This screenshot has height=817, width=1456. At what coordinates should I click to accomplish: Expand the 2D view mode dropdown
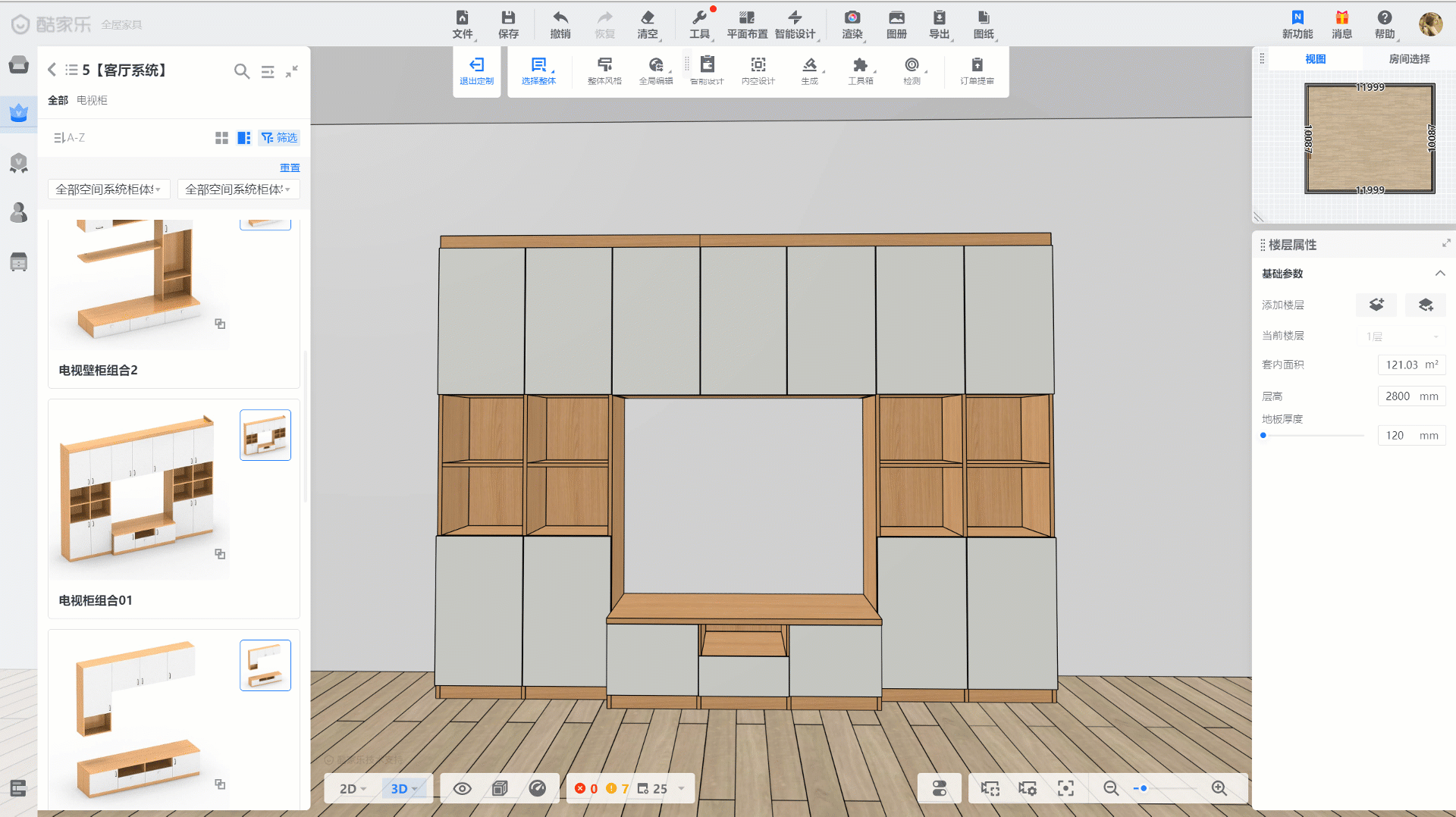(x=353, y=788)
